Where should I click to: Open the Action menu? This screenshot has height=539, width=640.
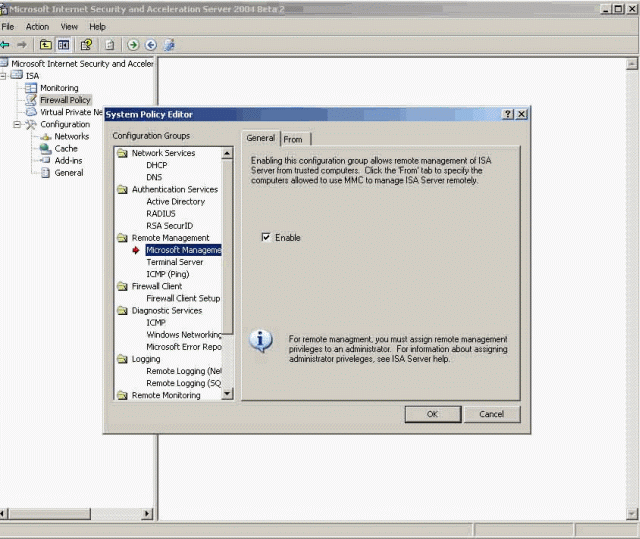point(37,27)
